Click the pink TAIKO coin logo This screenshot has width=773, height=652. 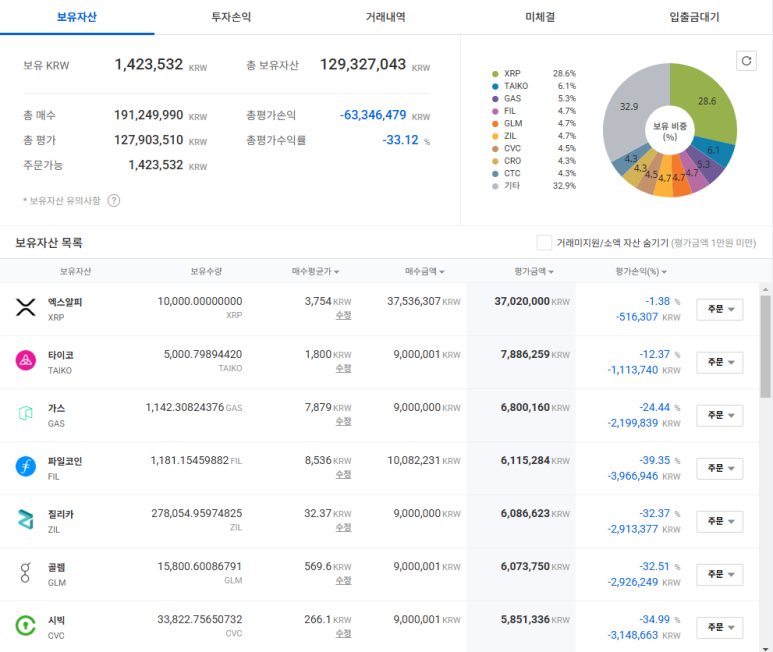point(26,360)
